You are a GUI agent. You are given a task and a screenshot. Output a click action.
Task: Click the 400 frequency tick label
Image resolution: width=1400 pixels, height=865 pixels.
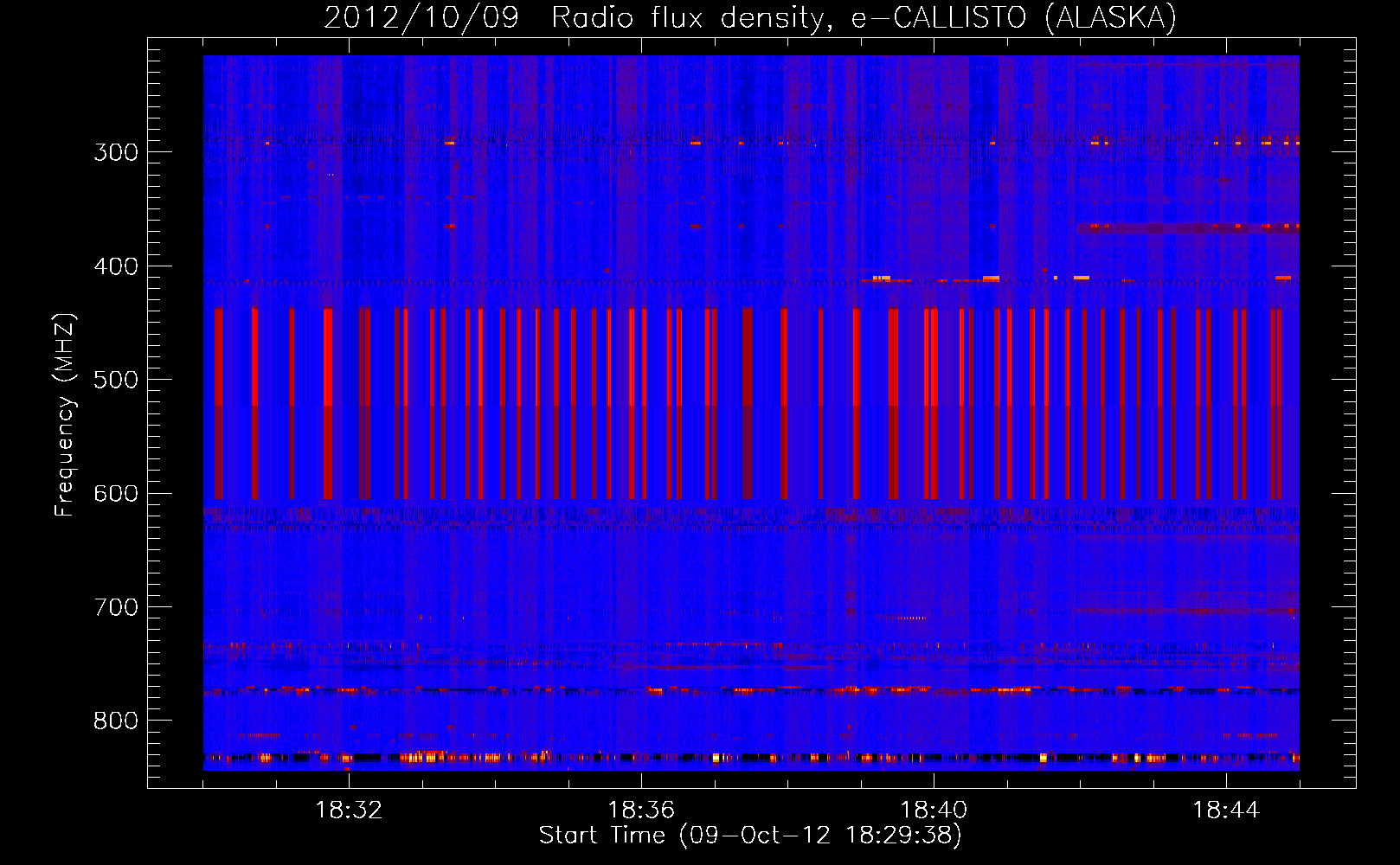pyautogui.click(x=116, y=266)
